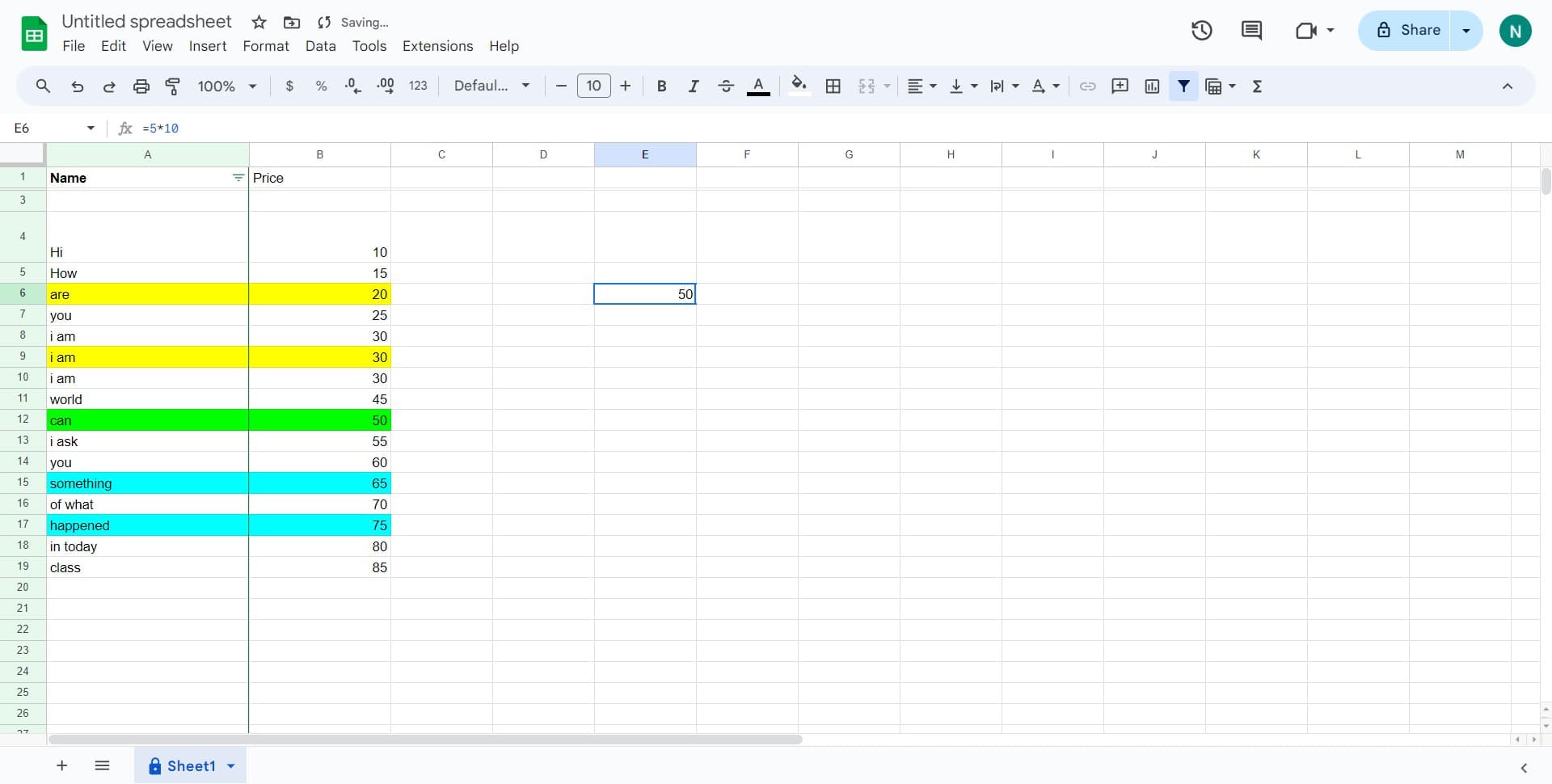Click the print icon
This screenshot has height=784, width=1552.
click(141, 86)
